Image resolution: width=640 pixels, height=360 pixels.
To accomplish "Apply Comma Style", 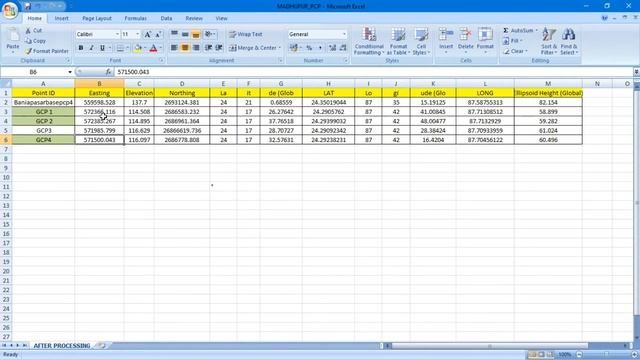I will coord(320,48).
